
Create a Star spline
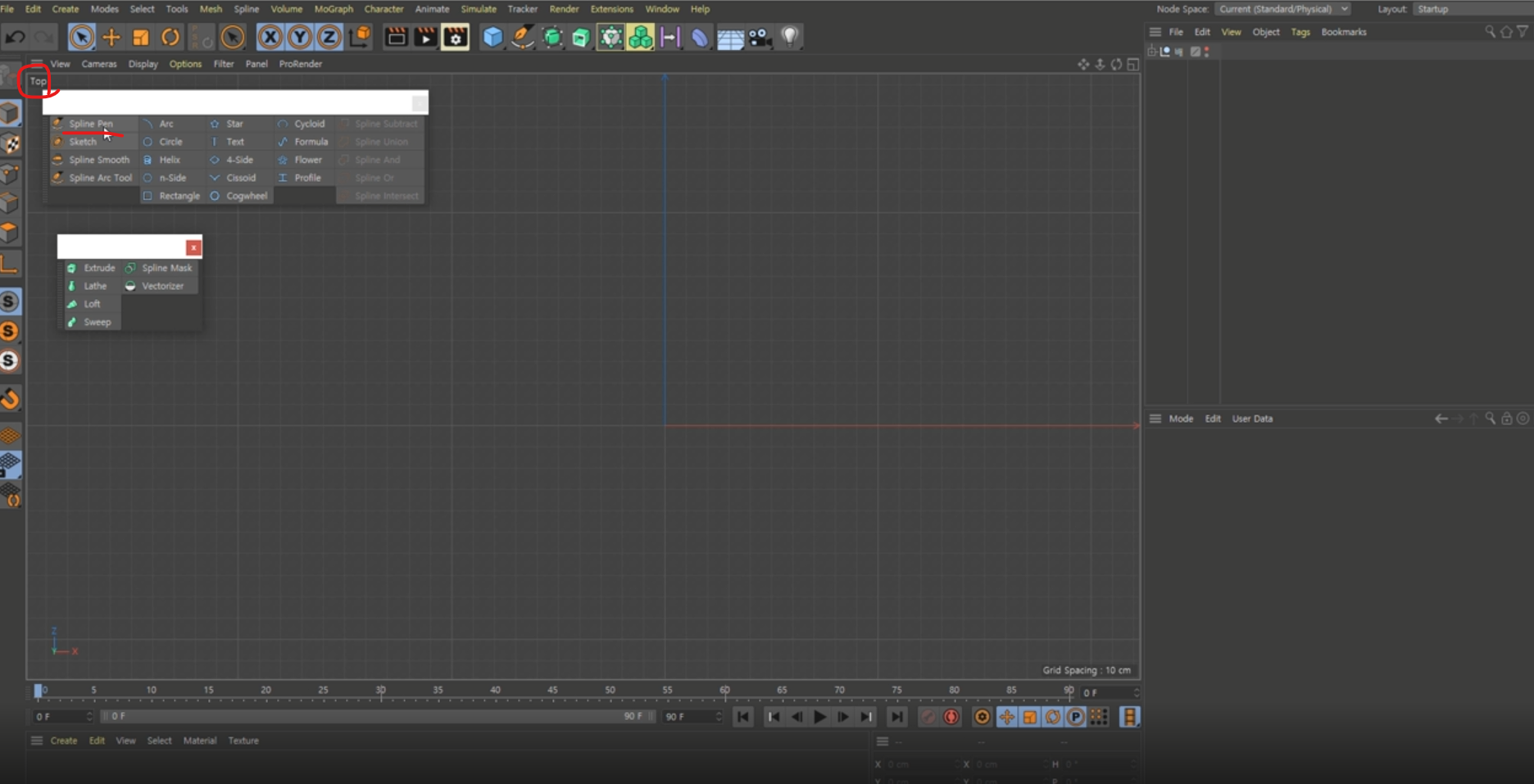click(x=234, y=124)
